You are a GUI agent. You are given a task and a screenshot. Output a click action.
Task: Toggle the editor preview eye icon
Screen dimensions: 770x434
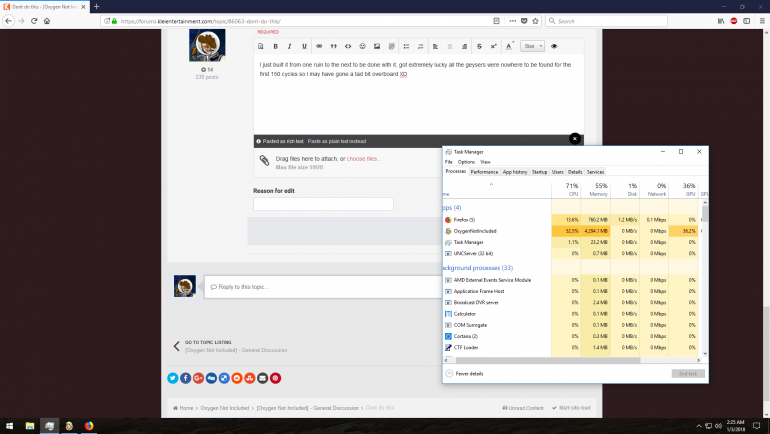[x=555, y=46]
